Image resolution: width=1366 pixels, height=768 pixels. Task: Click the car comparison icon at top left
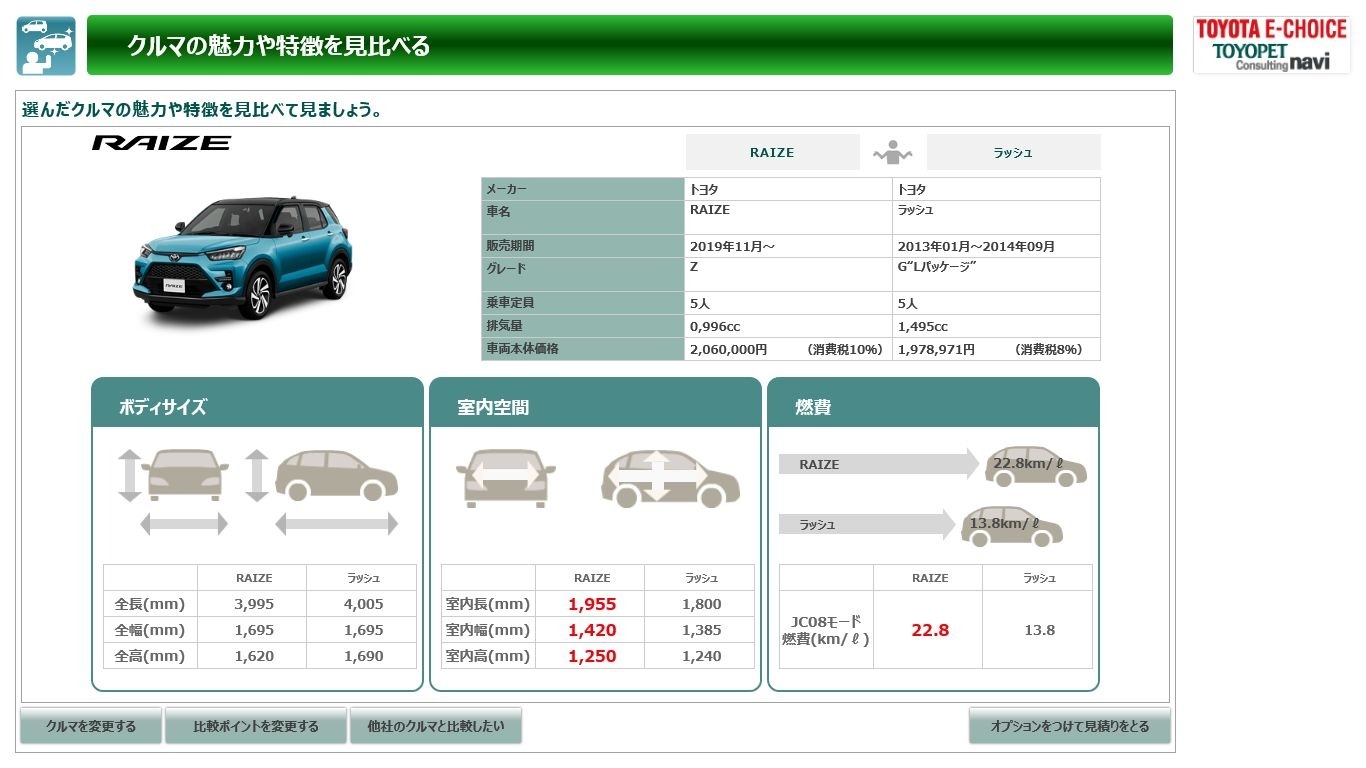(x=46, y=46)
